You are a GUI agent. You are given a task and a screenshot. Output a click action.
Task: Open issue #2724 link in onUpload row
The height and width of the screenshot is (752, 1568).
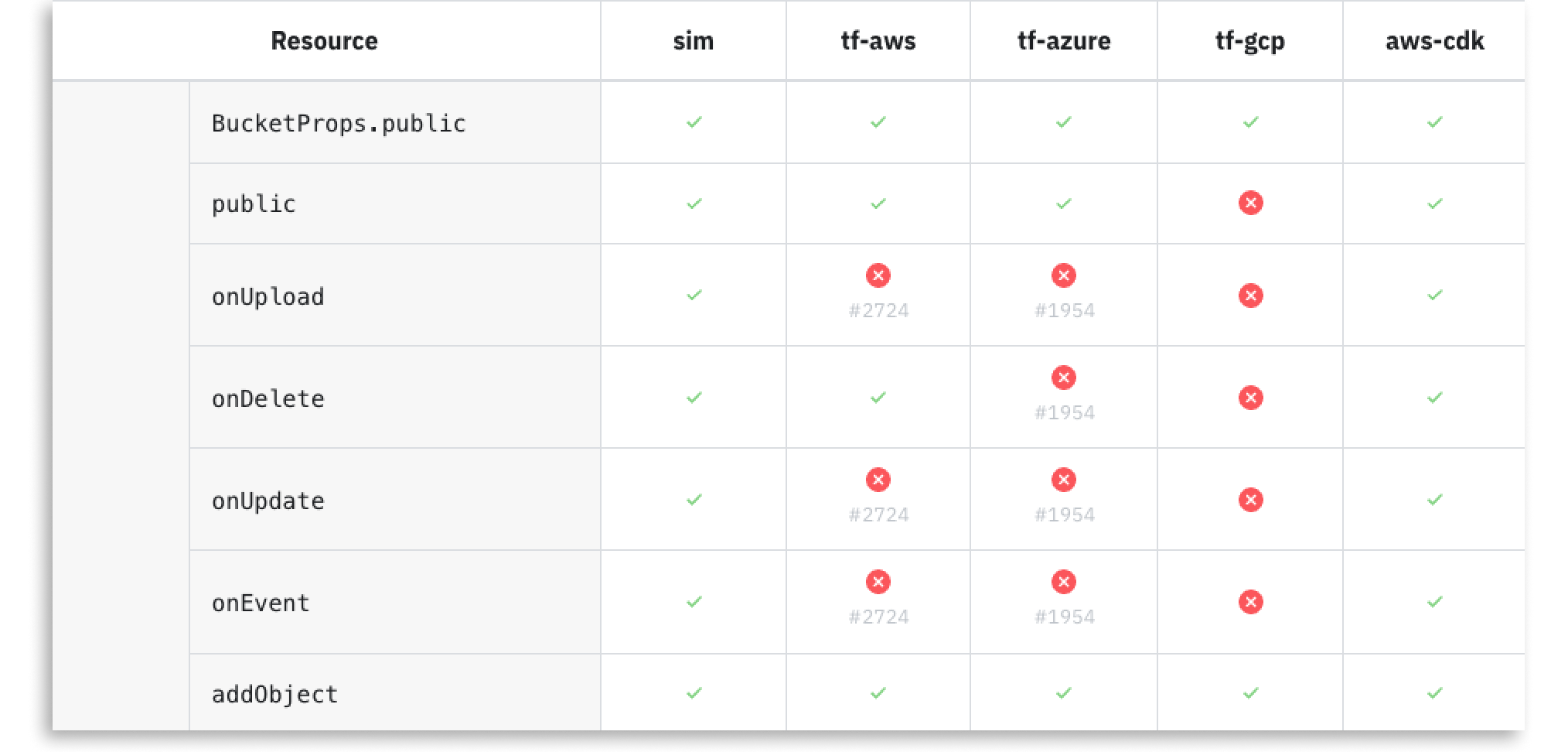[878, 311]
